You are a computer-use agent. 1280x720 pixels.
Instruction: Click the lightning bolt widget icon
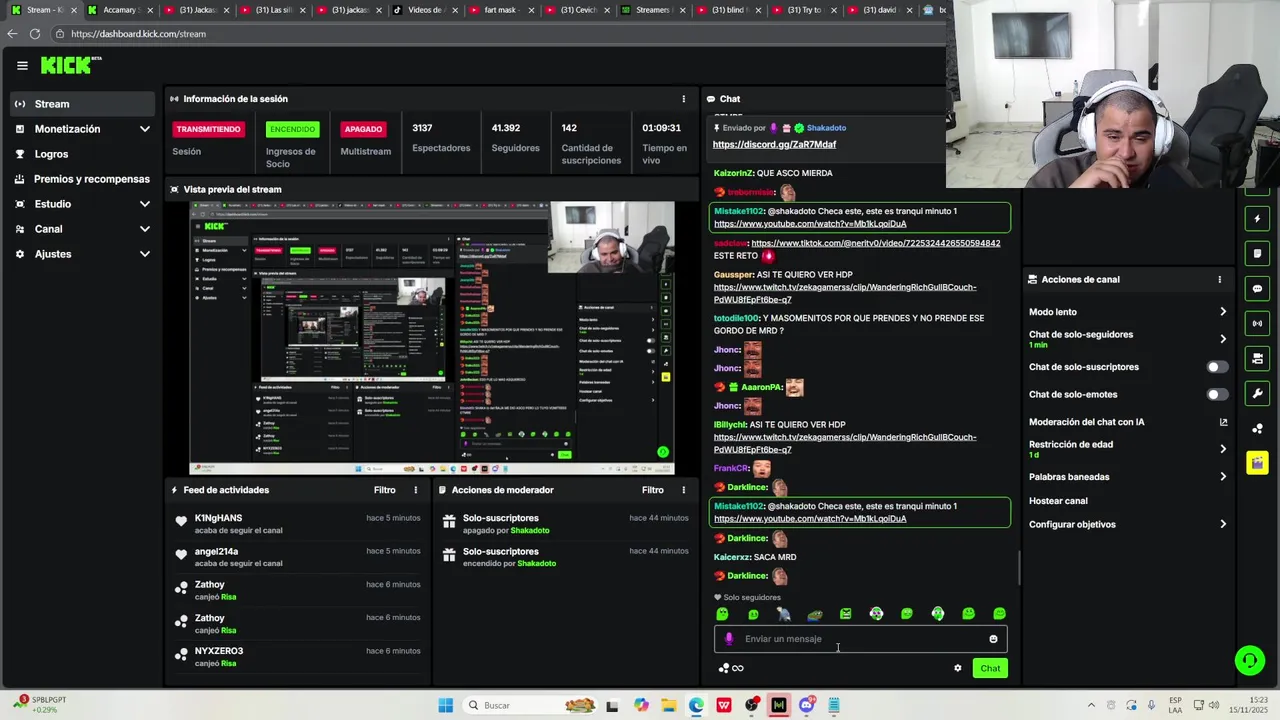pyautogui.click(x=1258, y=219)
